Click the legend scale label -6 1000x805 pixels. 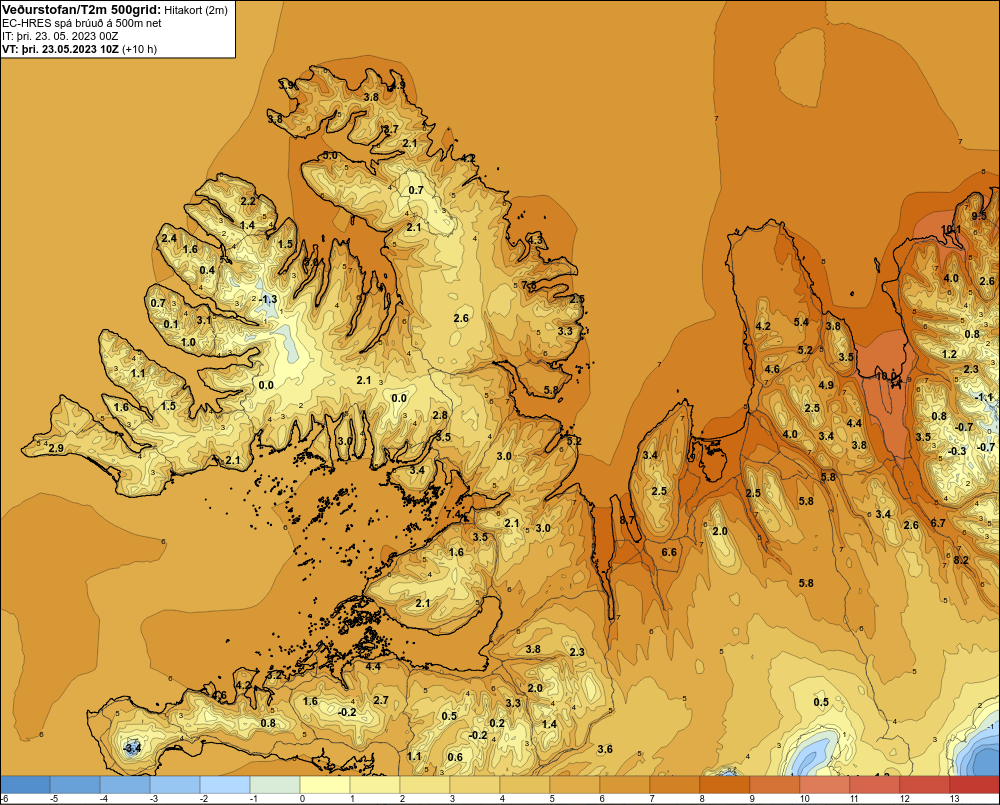pyautogui.click(x=4, y=799)
